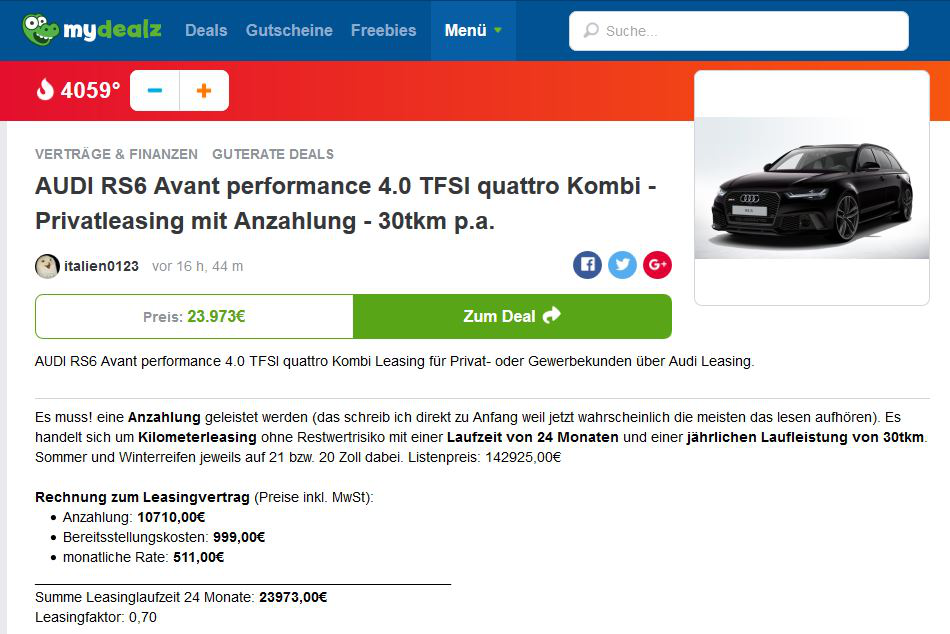Share the deal on Twitter

pos(622,265)
